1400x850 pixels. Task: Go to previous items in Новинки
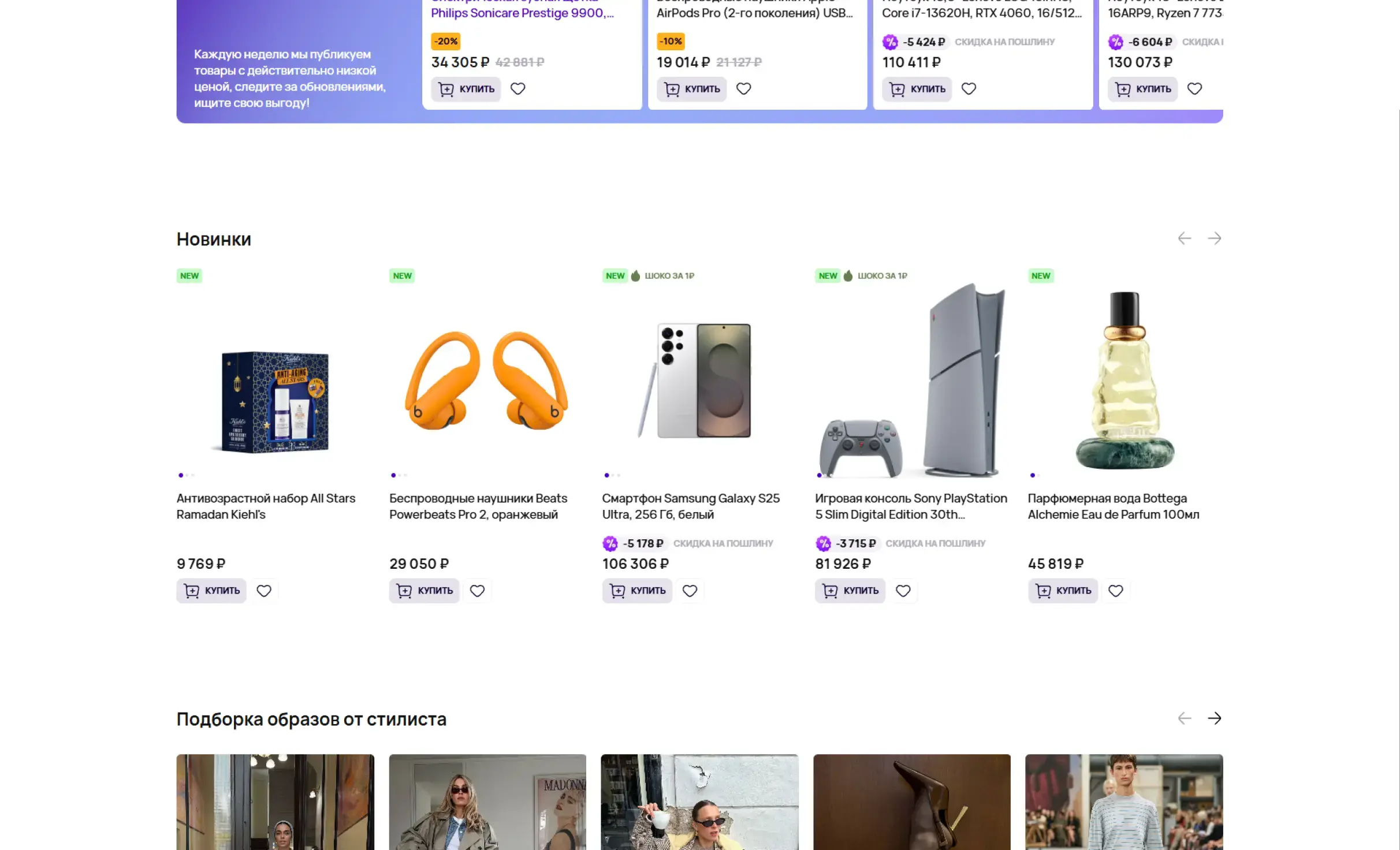[1184, 238]
